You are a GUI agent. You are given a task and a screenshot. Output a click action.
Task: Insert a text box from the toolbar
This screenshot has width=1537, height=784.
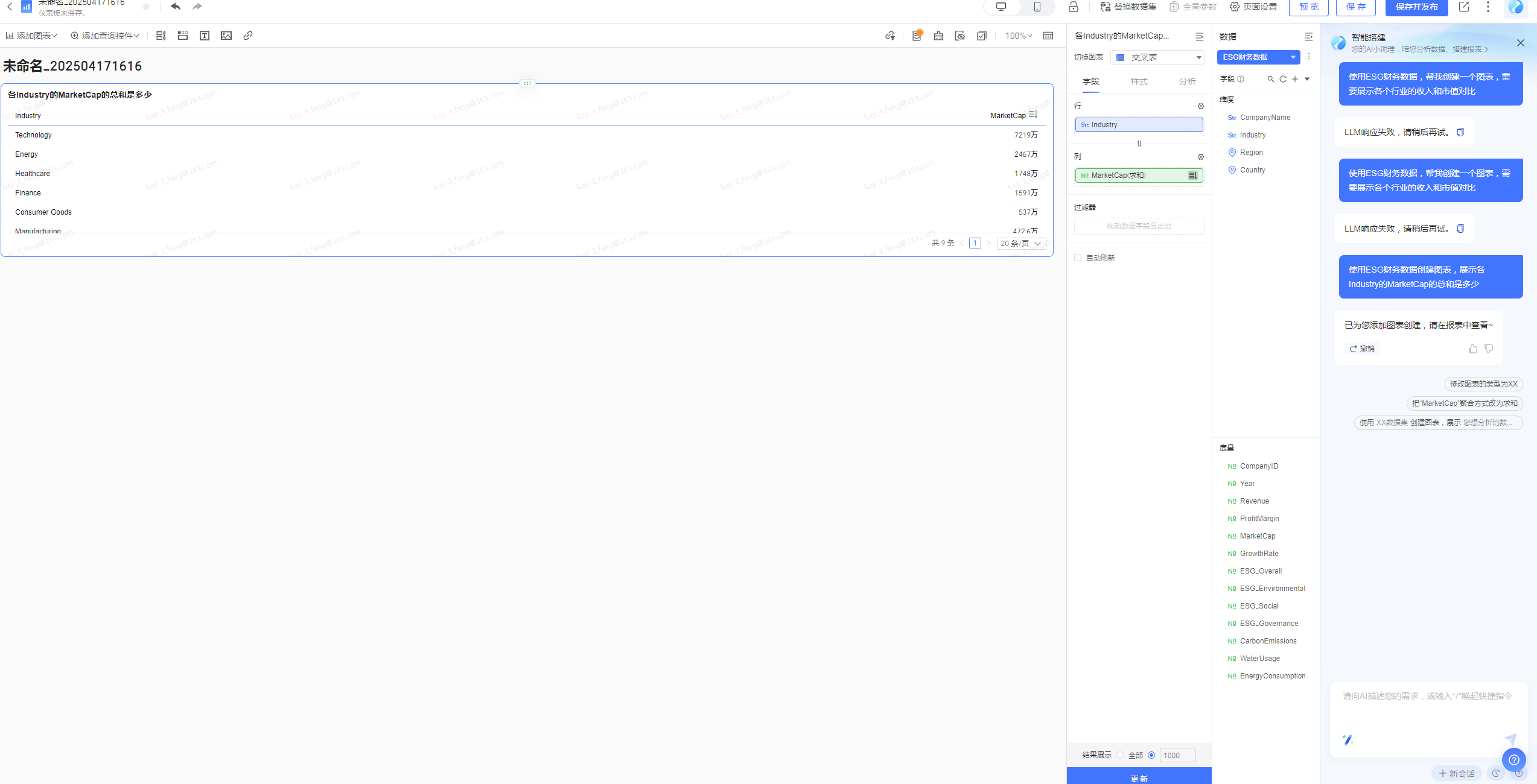[x=205, y=36]
